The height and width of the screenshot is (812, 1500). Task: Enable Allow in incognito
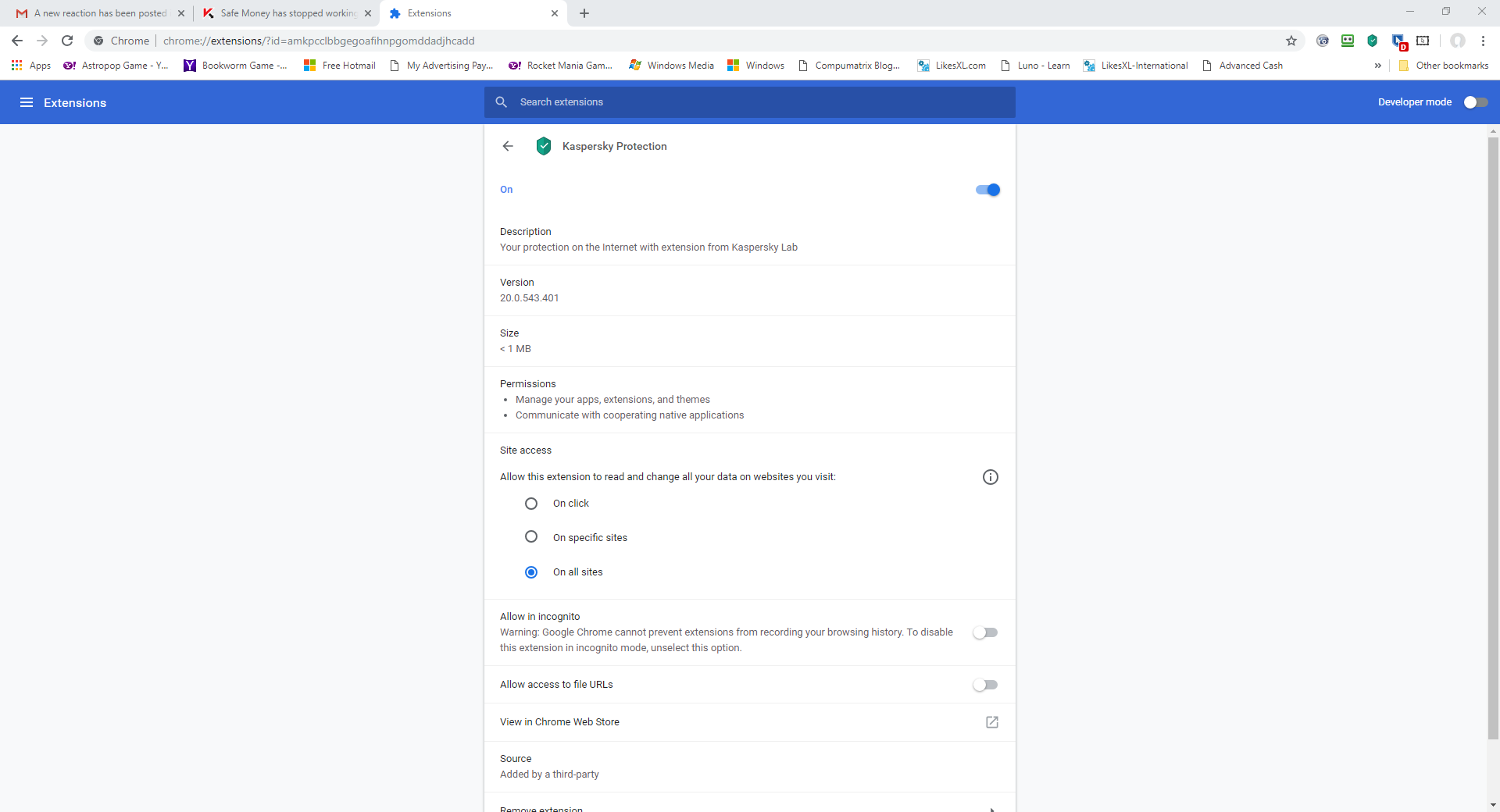coord(985,632)
